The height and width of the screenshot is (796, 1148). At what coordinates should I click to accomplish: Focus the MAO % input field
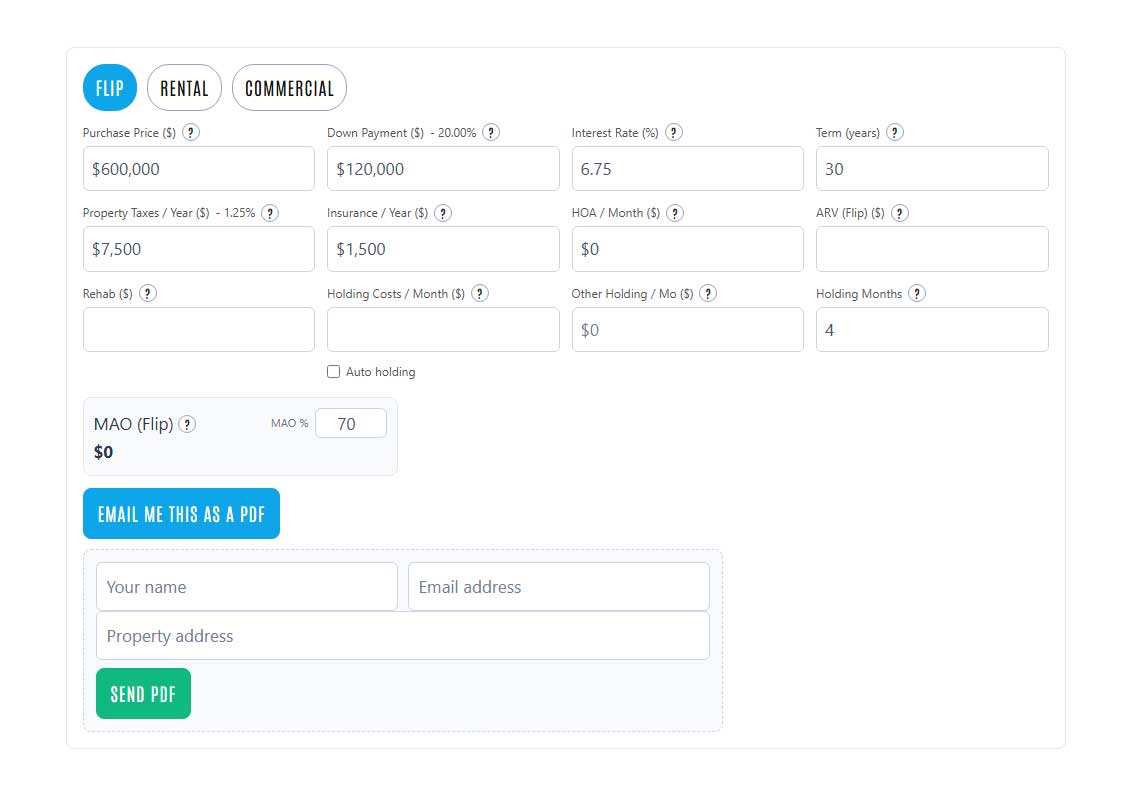pos(351,424)
